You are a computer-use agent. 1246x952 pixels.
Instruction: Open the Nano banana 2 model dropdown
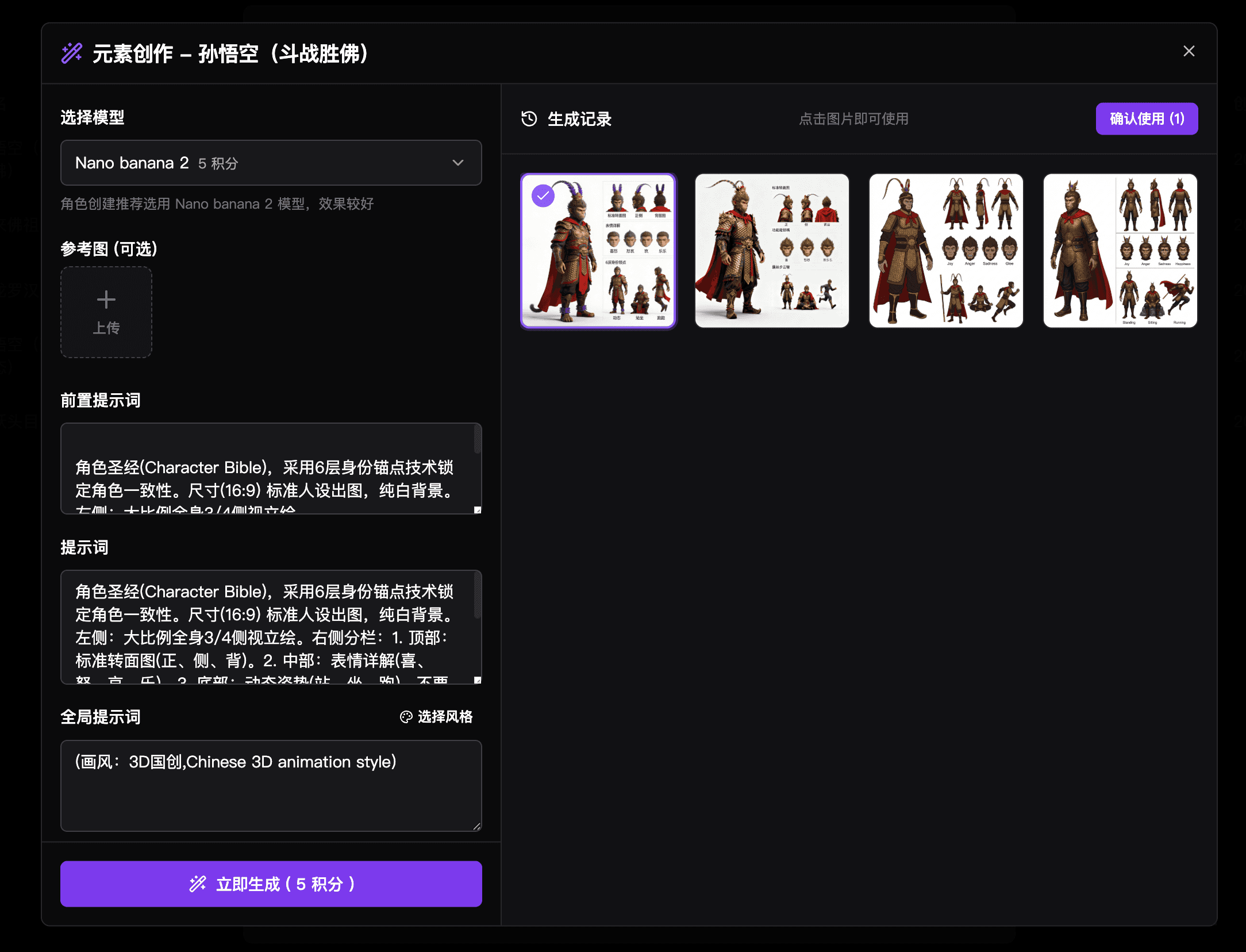[x=271, y=163]
